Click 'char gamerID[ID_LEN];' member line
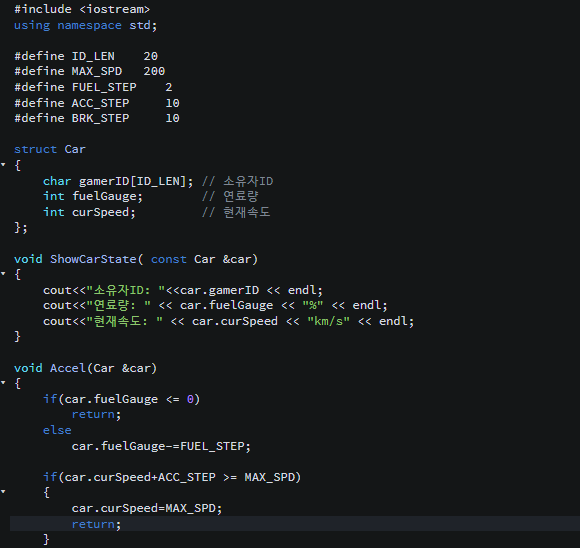This screenshot has width=580, height=548. [118, 181]
